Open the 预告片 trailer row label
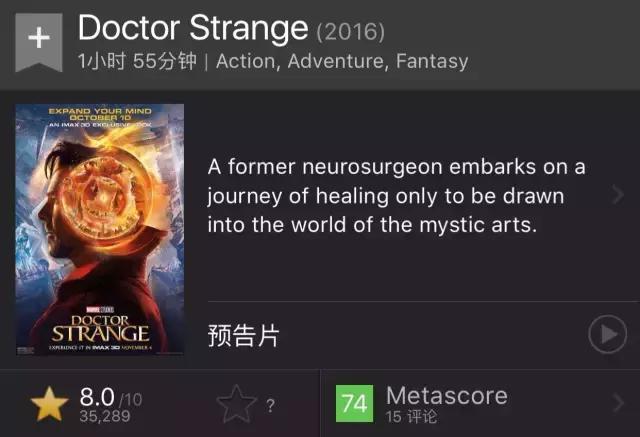 pyautogui.click(x=243, y=336)
